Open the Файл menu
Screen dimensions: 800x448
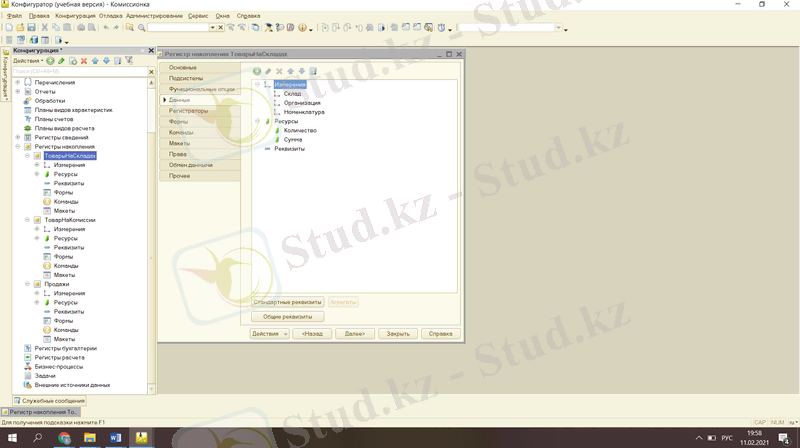[14, 16]
